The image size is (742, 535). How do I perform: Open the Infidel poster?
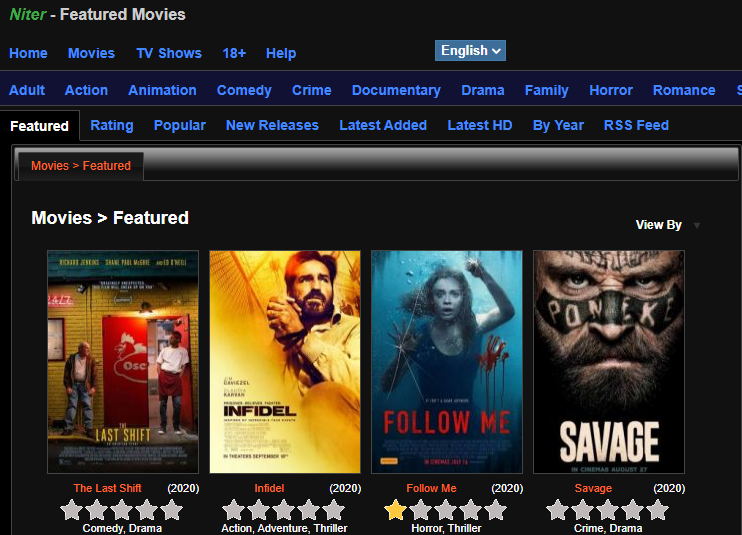[285, 362]
